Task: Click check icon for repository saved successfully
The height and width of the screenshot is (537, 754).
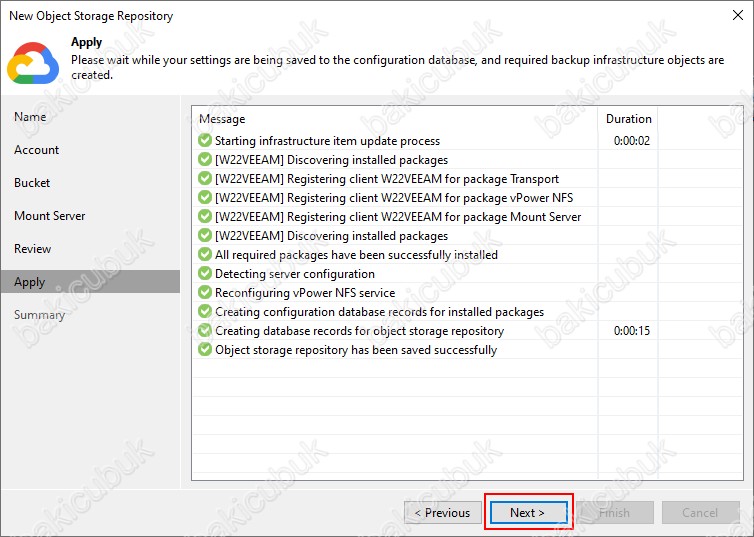Action: click(x=205, y=350)
